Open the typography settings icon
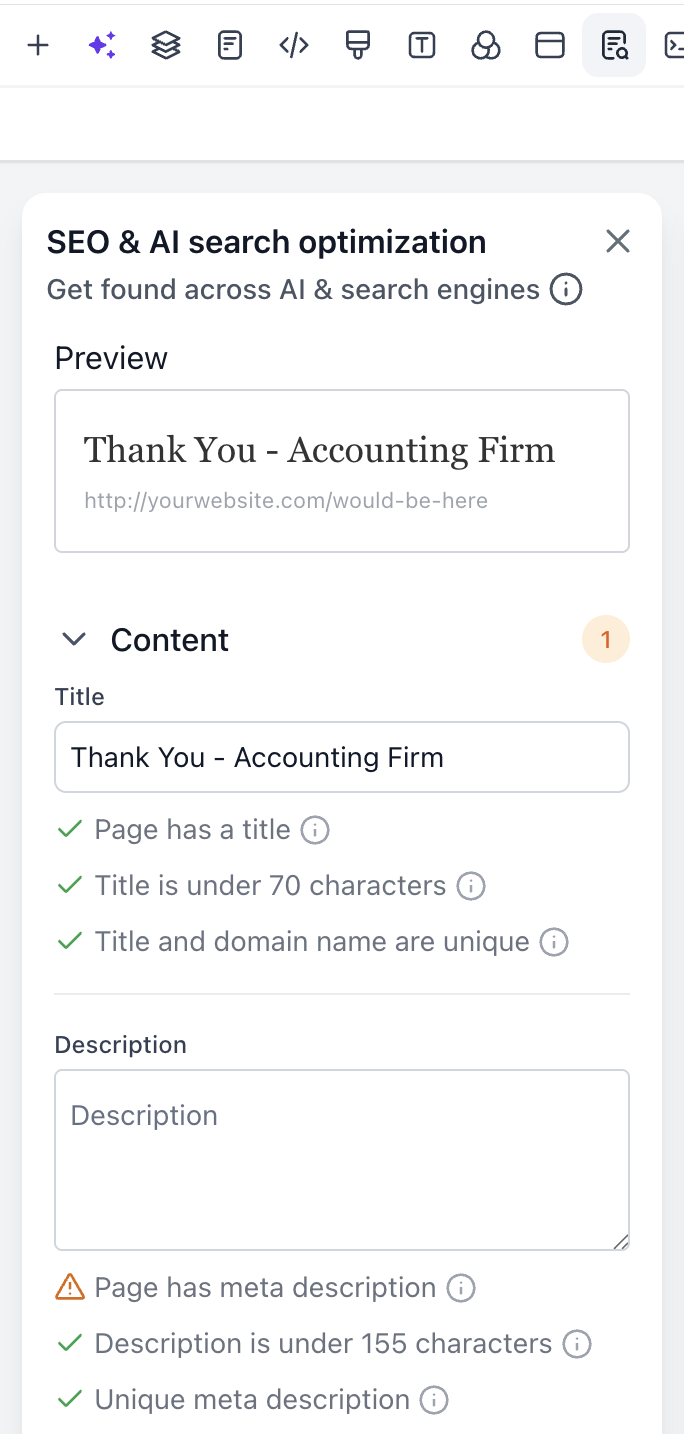The width and height of the screenshot is (684, 1434). point(421,45)
